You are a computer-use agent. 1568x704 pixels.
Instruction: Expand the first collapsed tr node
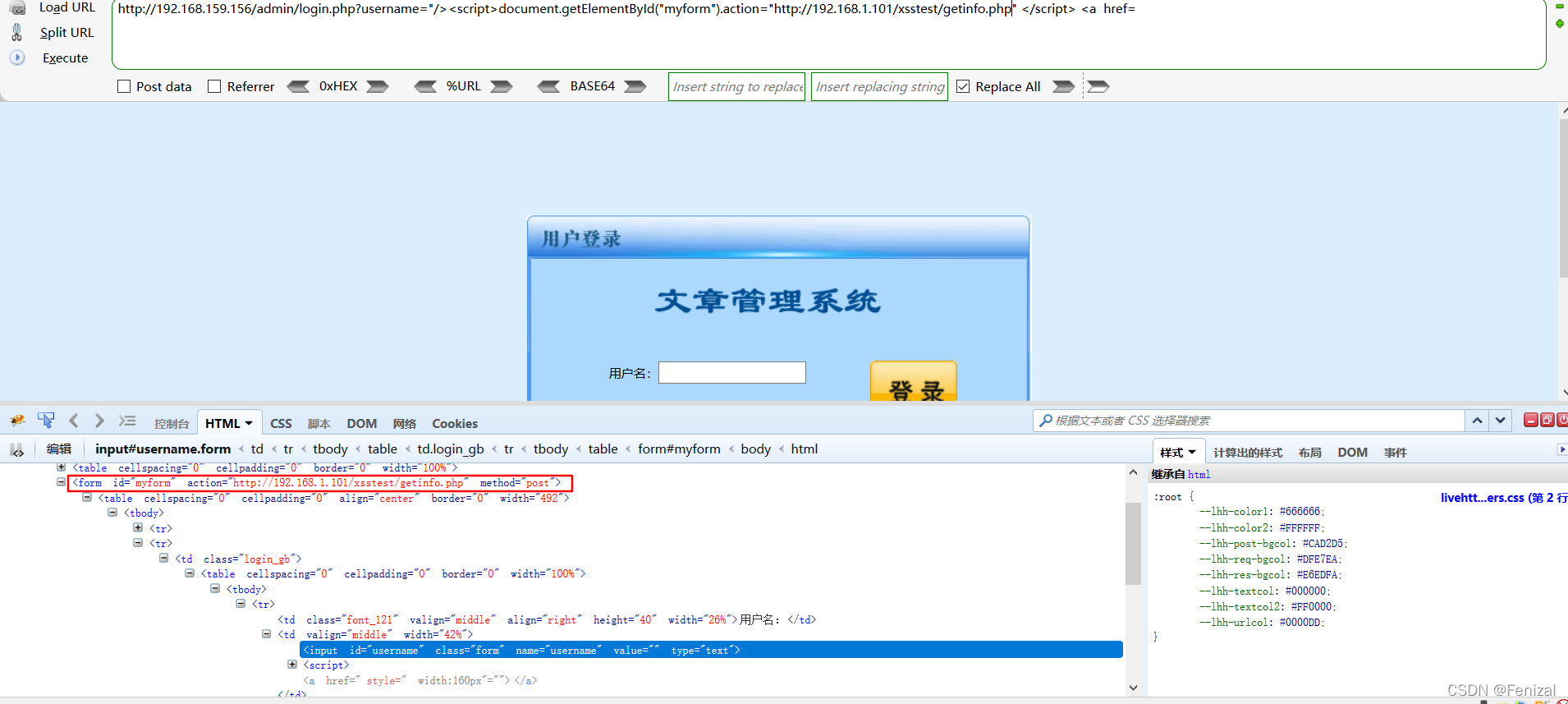[138, 528]
